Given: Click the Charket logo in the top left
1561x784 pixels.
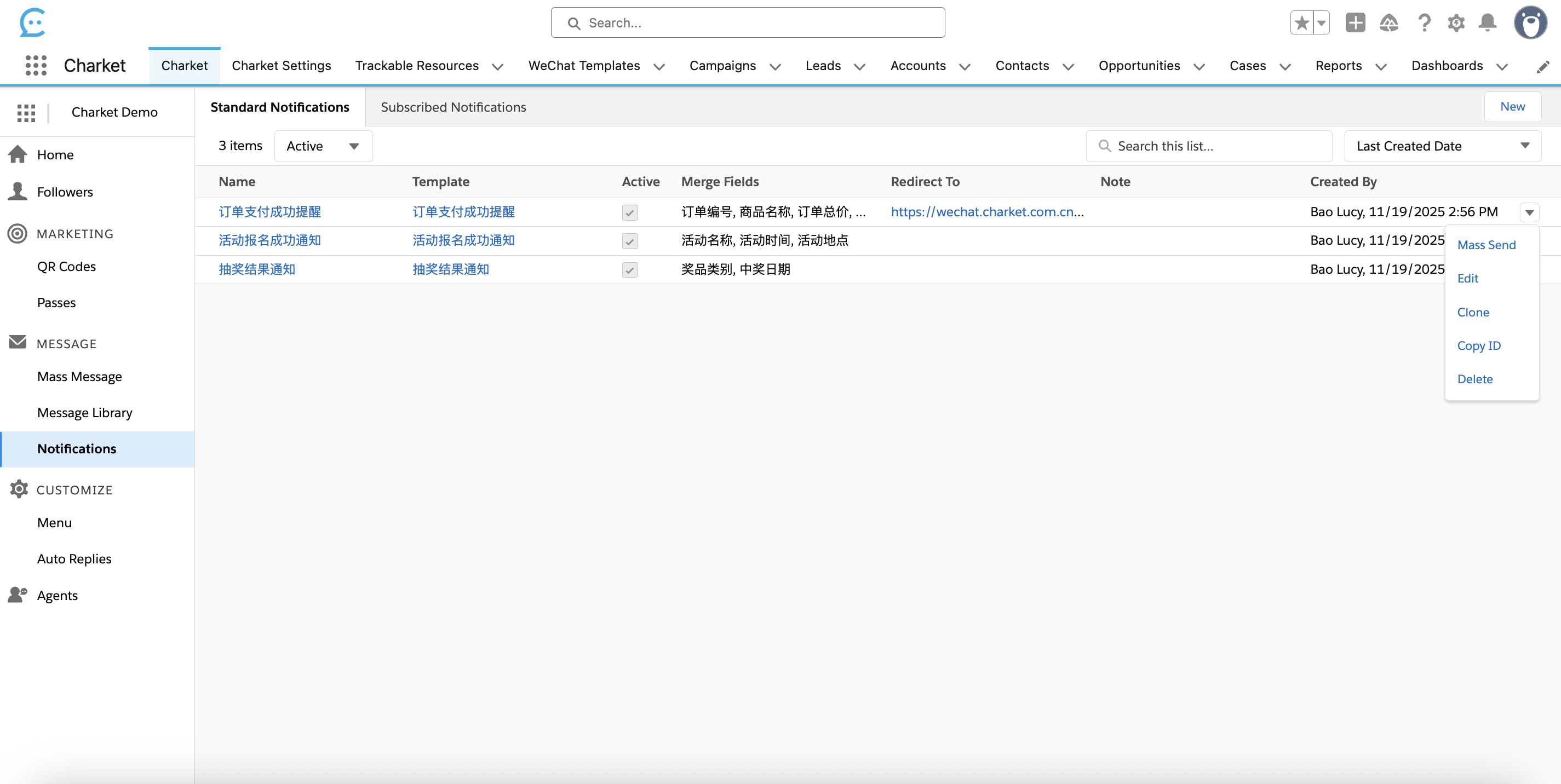Looking at the screenshot, I should pos(33,23).
